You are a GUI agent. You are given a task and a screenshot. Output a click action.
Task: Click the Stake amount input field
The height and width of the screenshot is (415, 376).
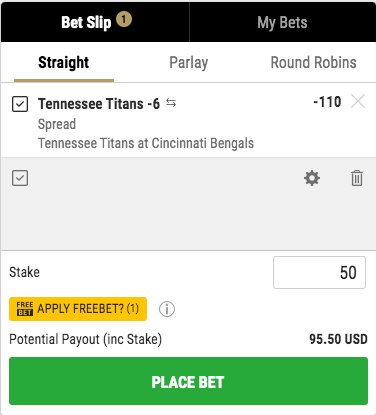[319, 272]
